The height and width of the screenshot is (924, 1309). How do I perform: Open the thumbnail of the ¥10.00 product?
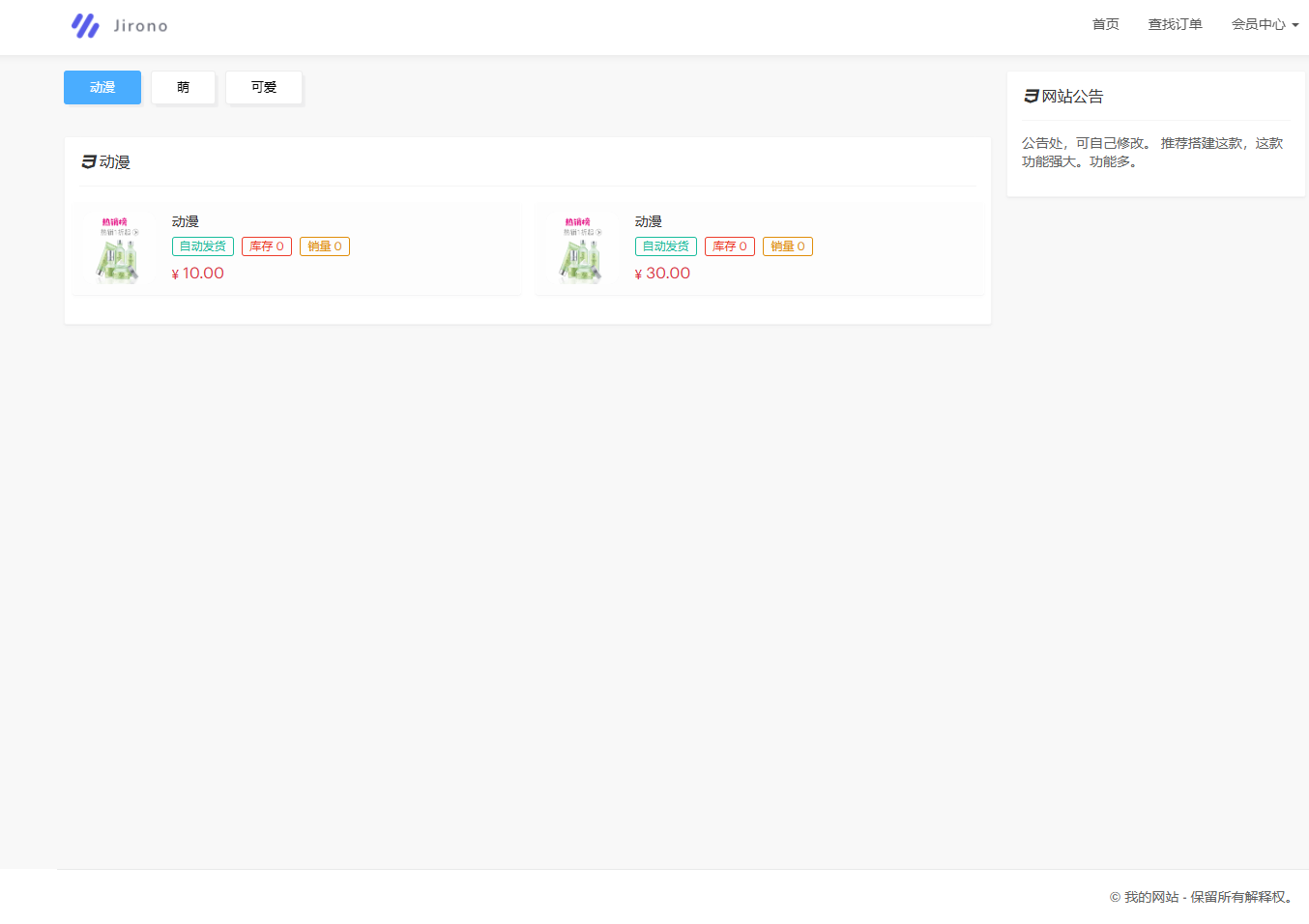click(x=117, y=249)
